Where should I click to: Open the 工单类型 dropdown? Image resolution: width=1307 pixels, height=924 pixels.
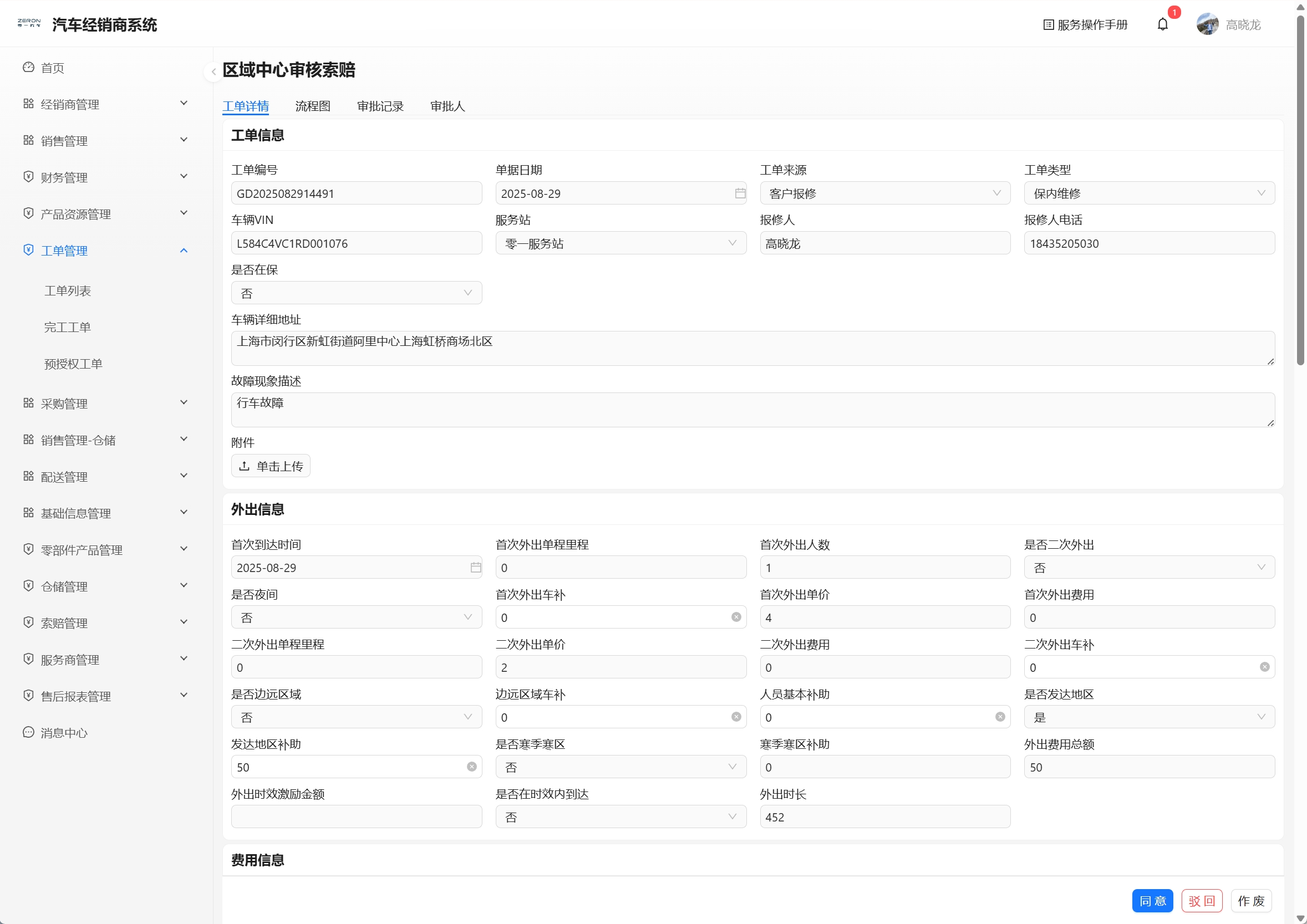click(1150, 193)
